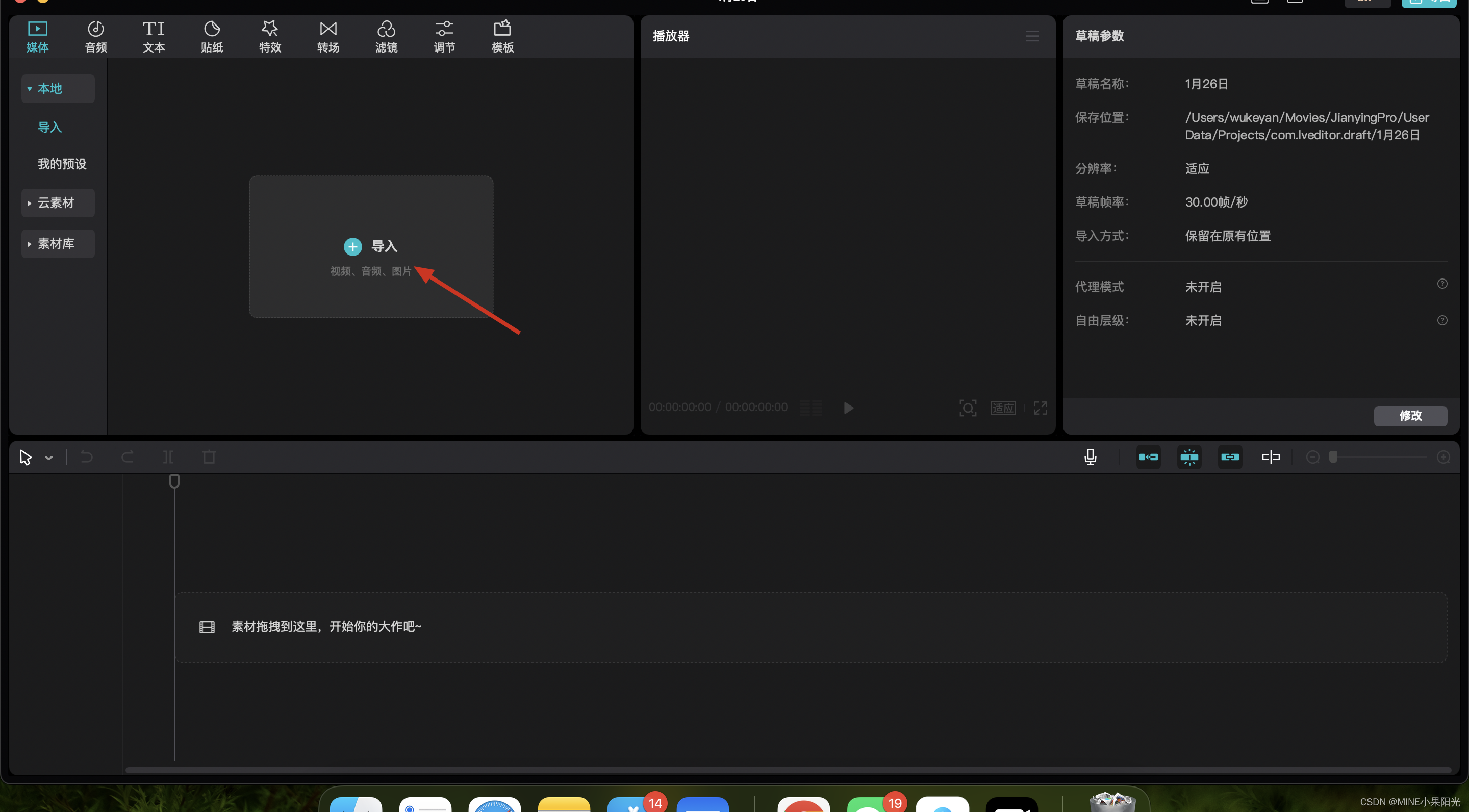Select 我的预设 in sidebar
This screenshot has height=812, width=1469.
62,164
